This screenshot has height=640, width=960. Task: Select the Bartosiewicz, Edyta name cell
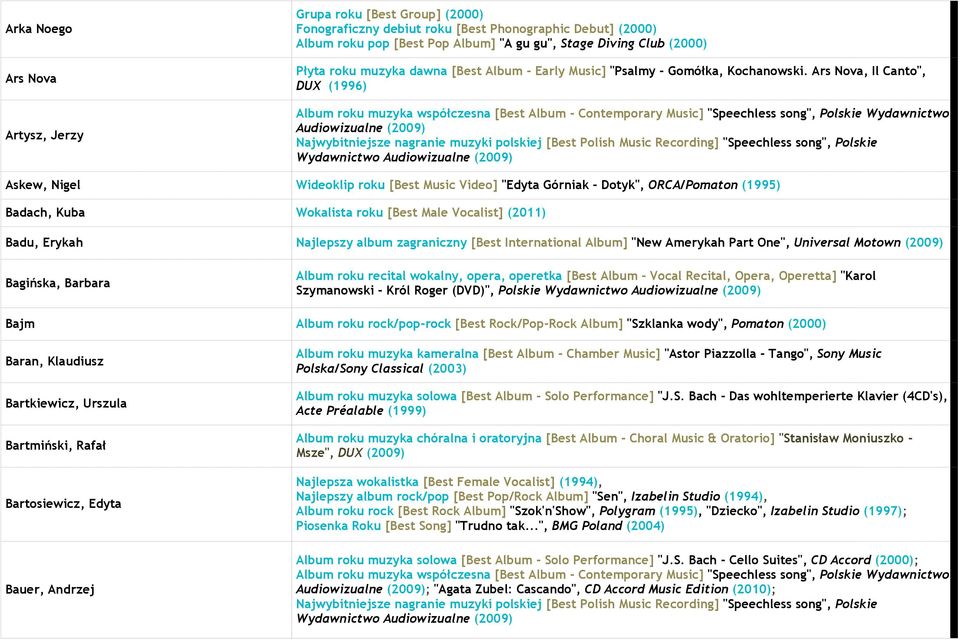pos(146,504)
